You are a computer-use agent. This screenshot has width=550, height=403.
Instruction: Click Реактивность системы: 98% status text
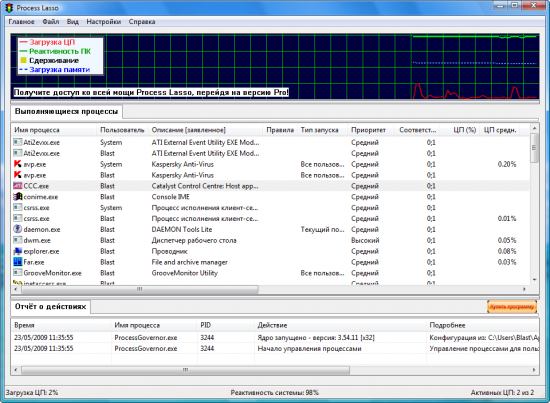point(275,392)
